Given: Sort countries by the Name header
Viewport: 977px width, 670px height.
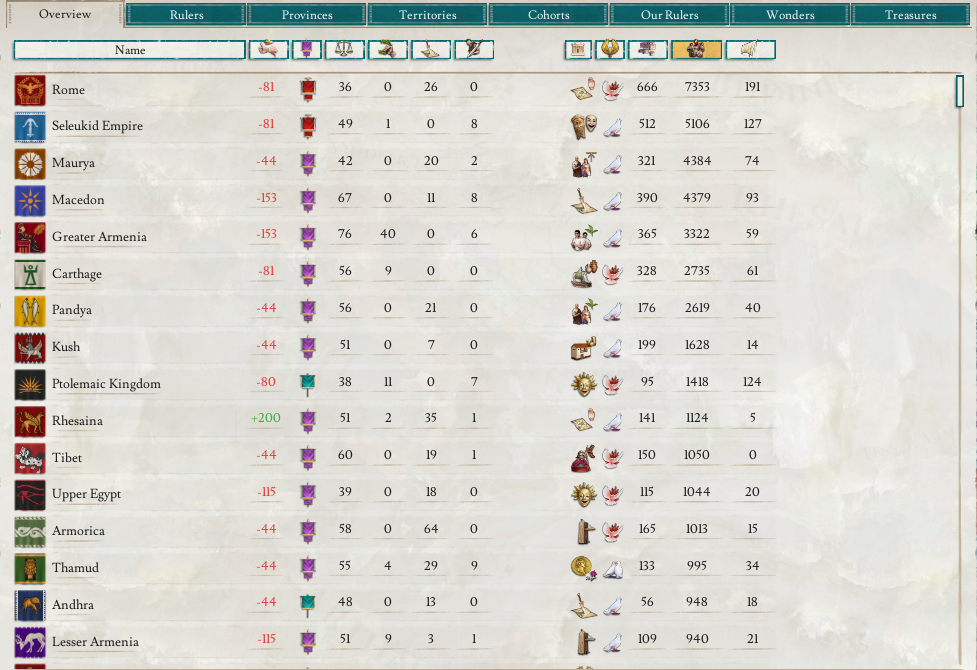Looking at the screenshot, I should [x=130, y=50].
